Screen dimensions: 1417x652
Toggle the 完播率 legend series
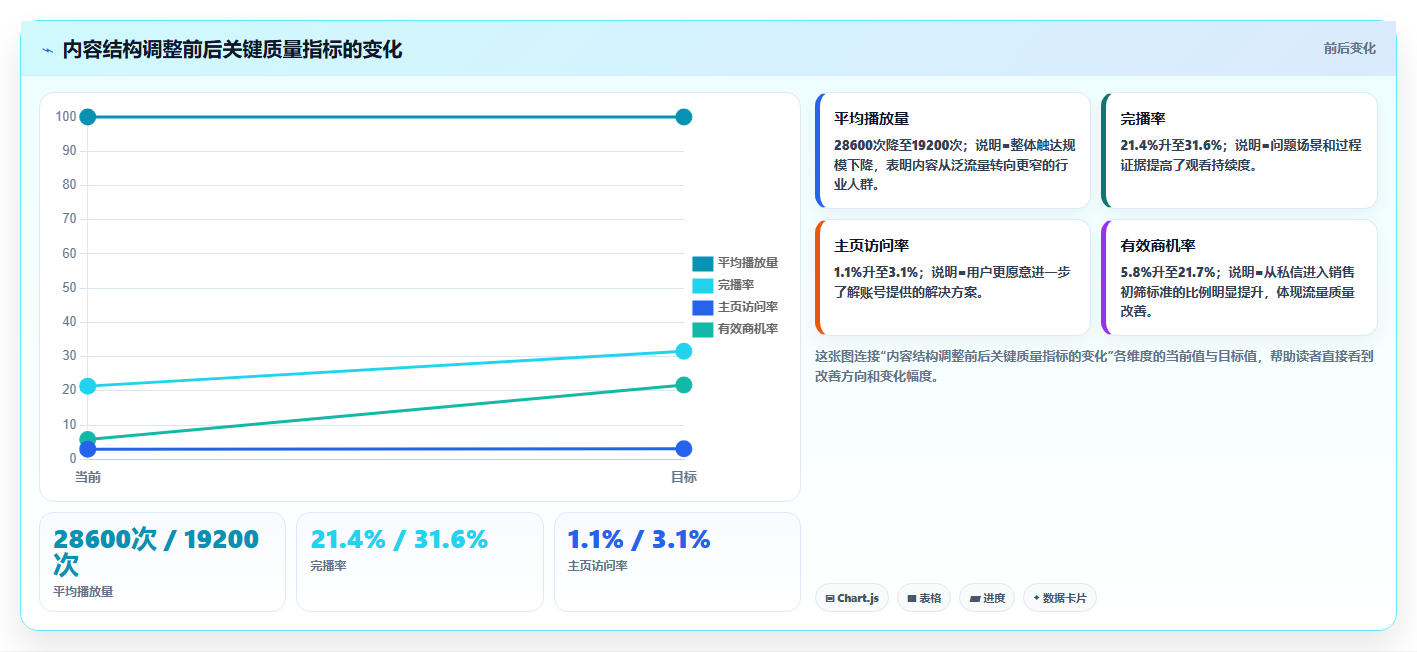[723, 285]
